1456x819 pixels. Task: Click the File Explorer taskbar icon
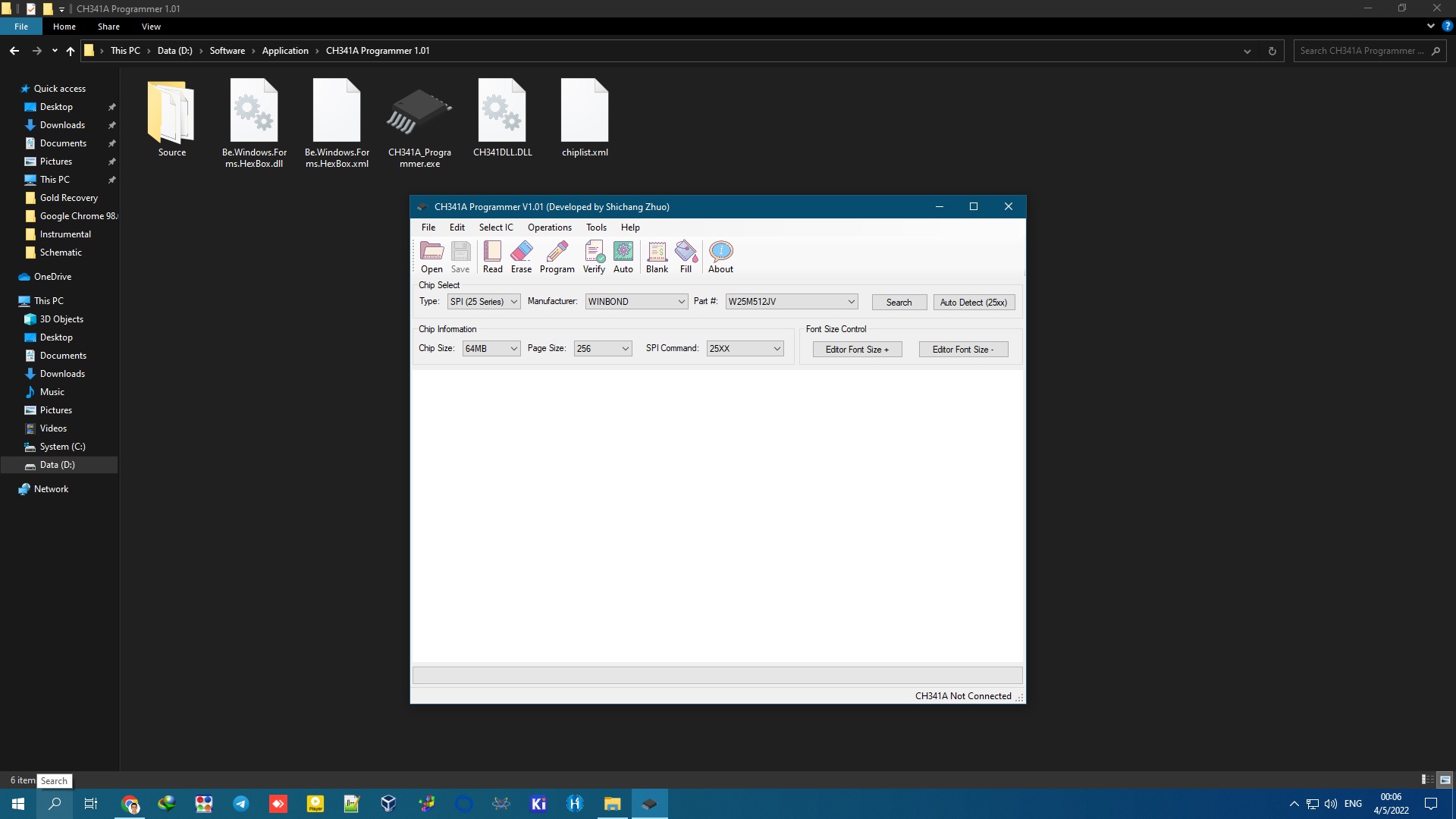click(x=612, y=804)
